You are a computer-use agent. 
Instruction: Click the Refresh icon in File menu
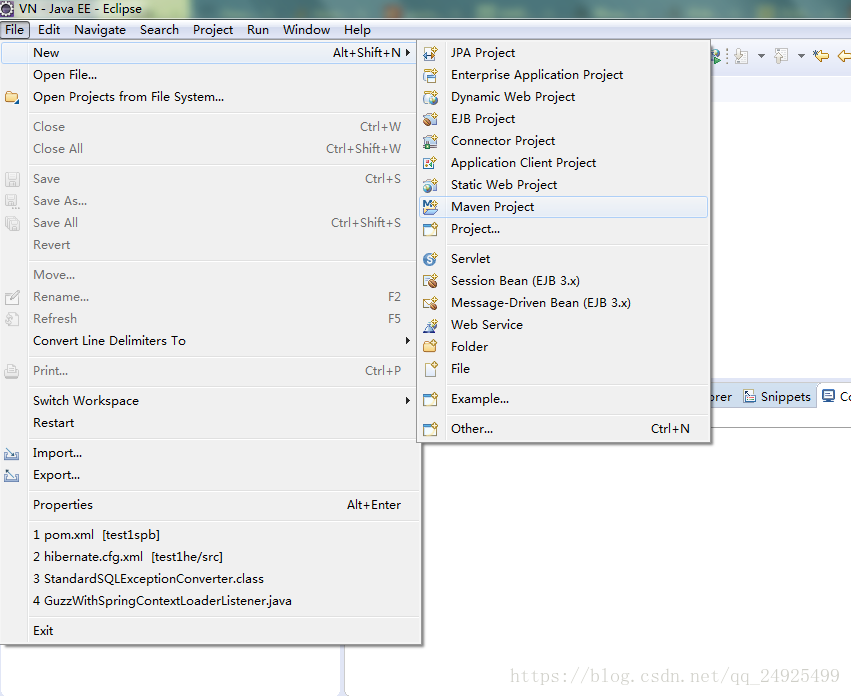coord(12,319)
